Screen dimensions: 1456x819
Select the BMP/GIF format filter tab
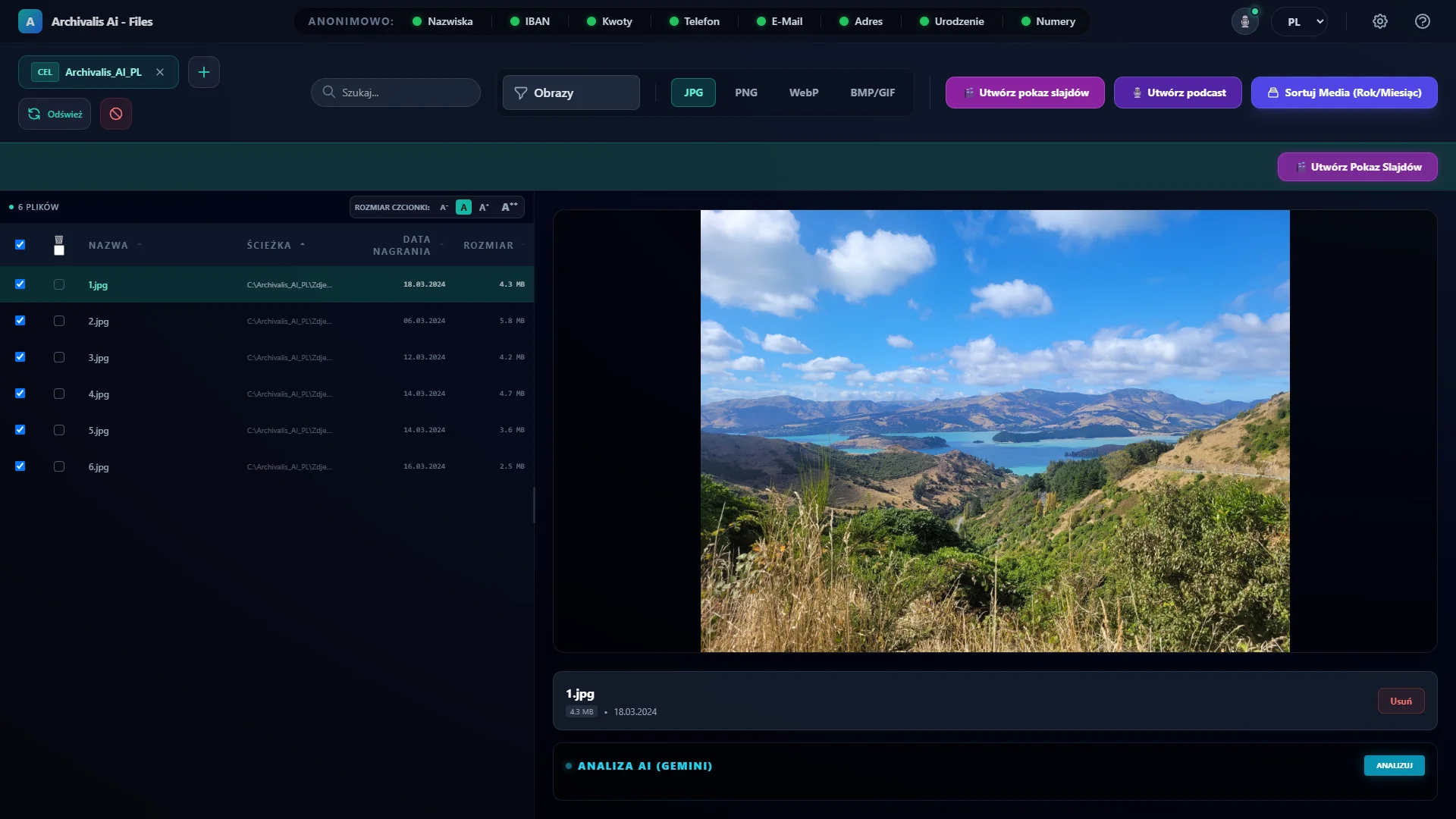(873, 93)
